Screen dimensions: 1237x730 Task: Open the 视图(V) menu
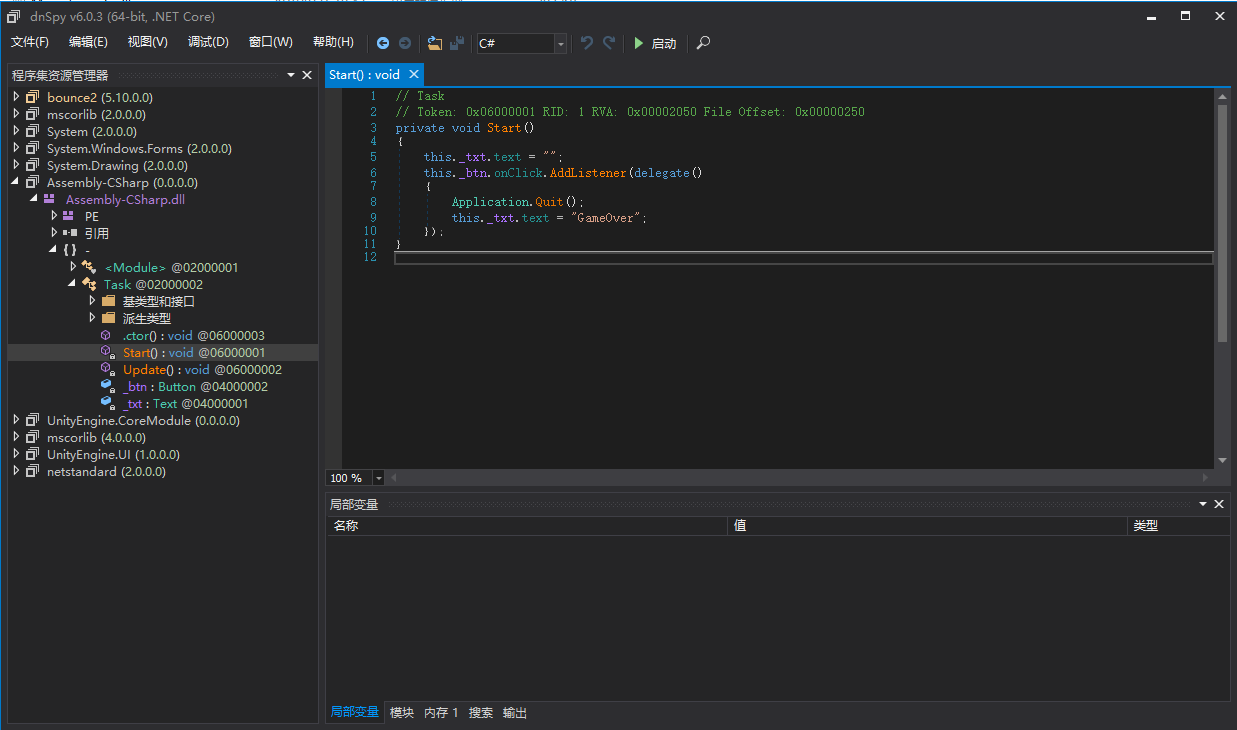[148, 42]
